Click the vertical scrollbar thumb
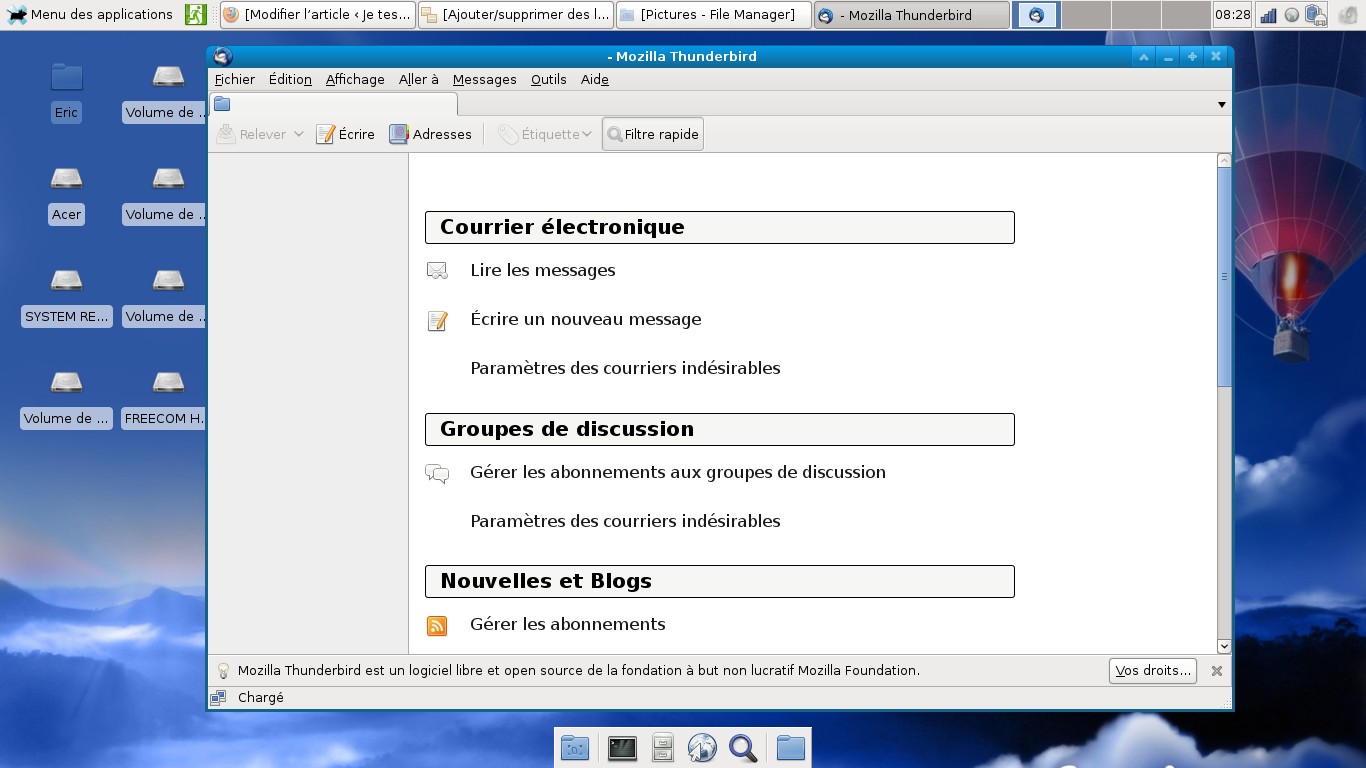This screenshot has width=1366, height=768. click(x=1224, y=277)
